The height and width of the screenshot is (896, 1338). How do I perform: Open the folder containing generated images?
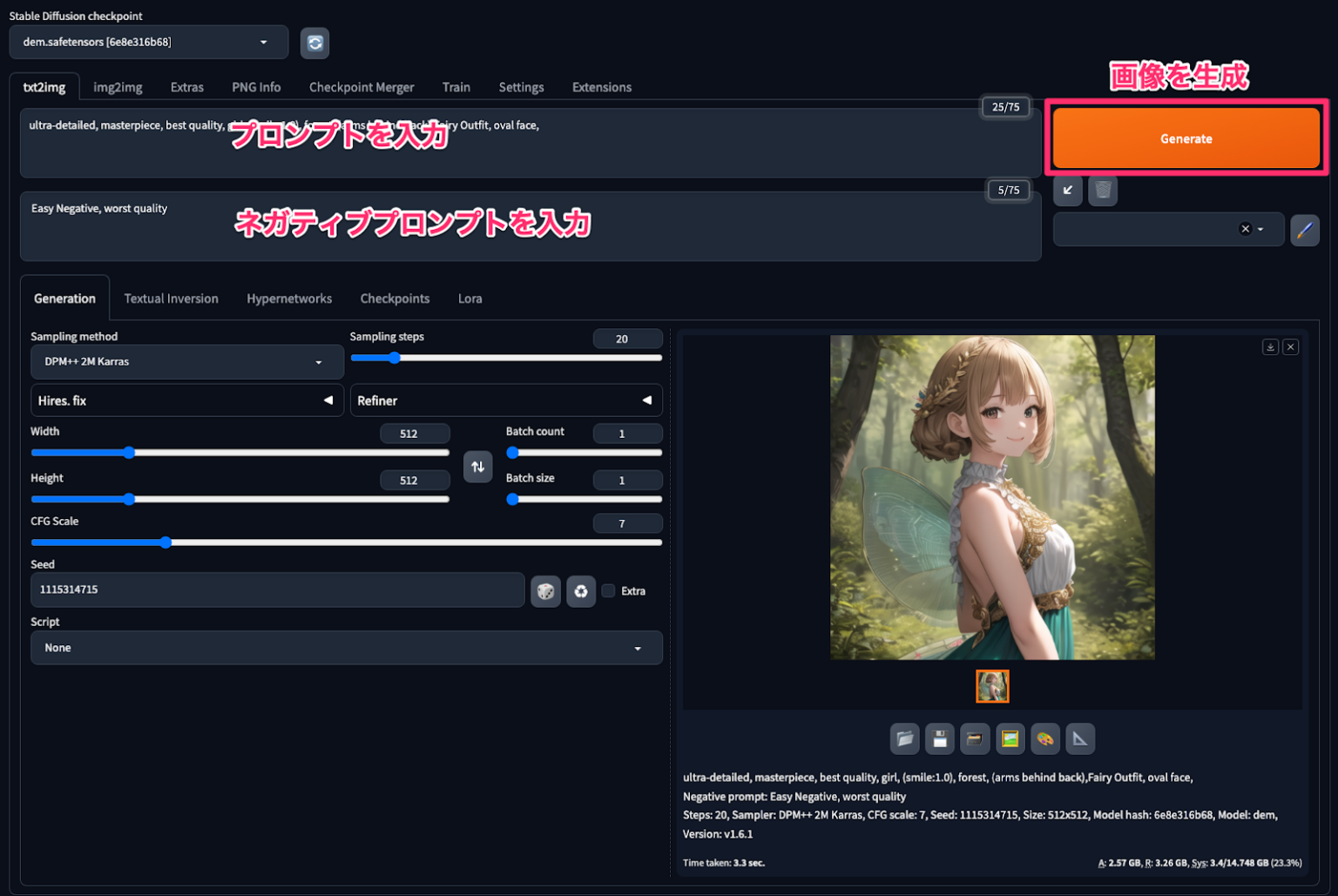(905, 738)
